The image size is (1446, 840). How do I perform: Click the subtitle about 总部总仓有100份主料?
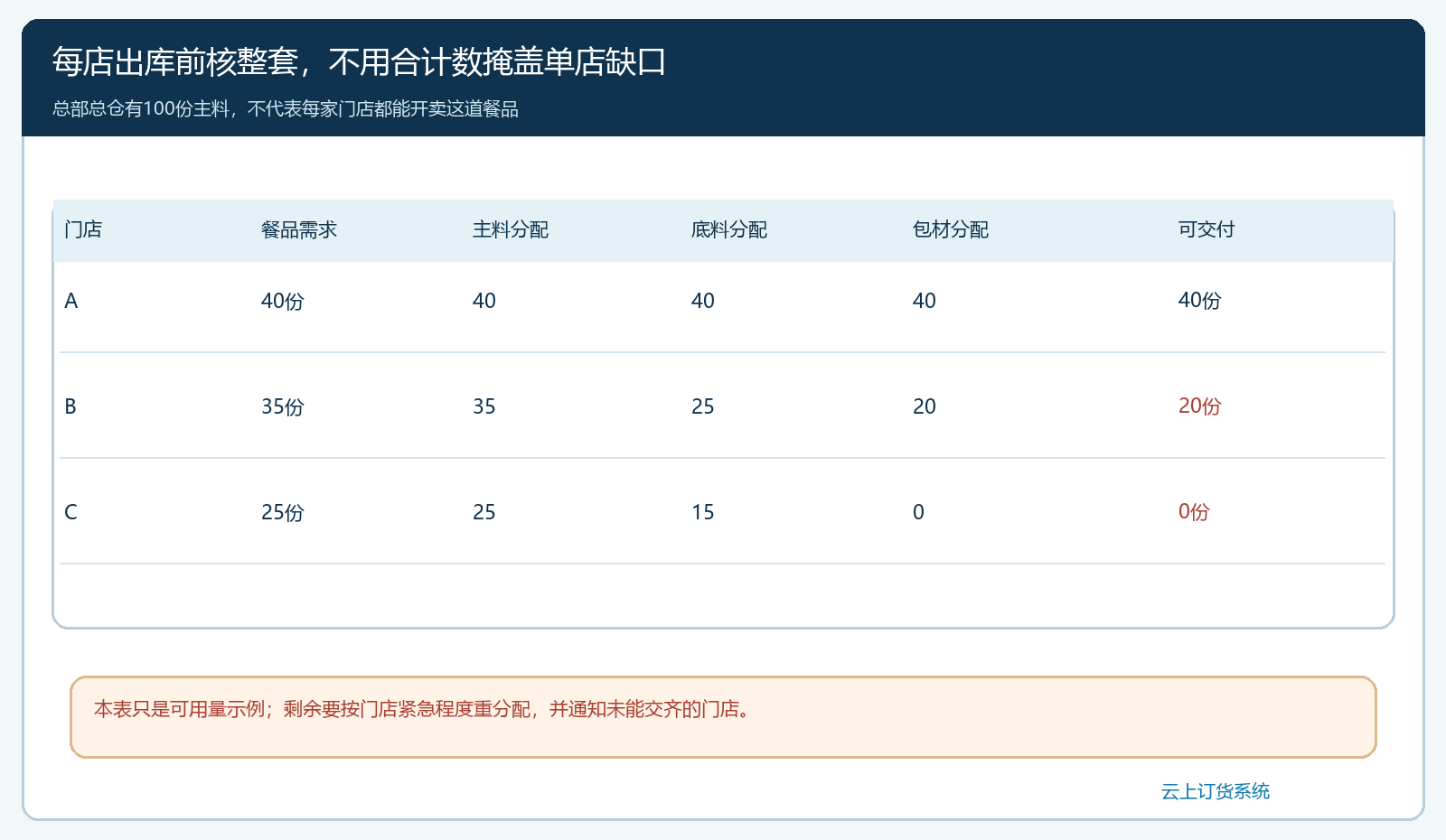tap(286, 109)
